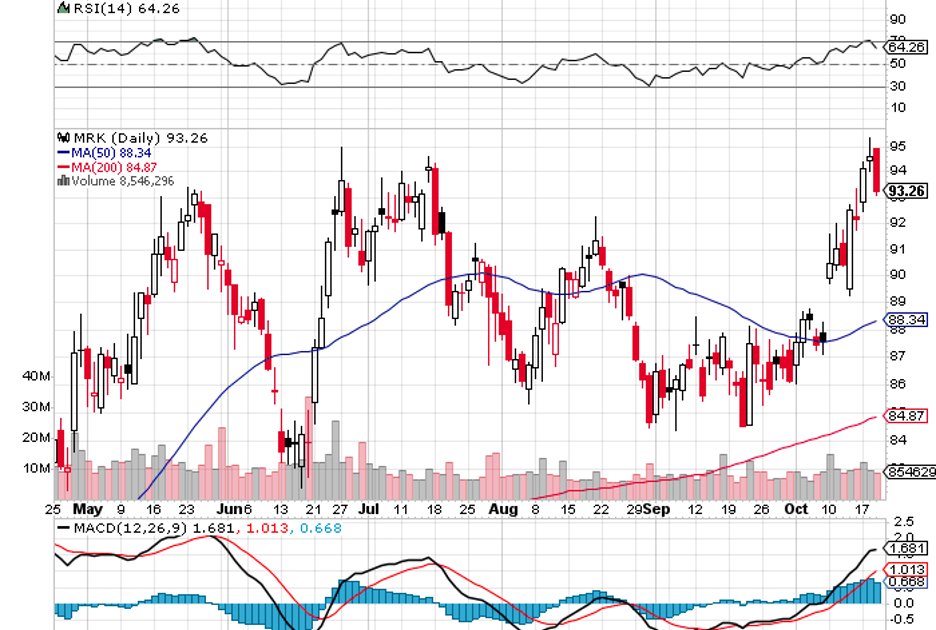
Task: Click the 40M volume axis label
Action: tap(36, 376)
